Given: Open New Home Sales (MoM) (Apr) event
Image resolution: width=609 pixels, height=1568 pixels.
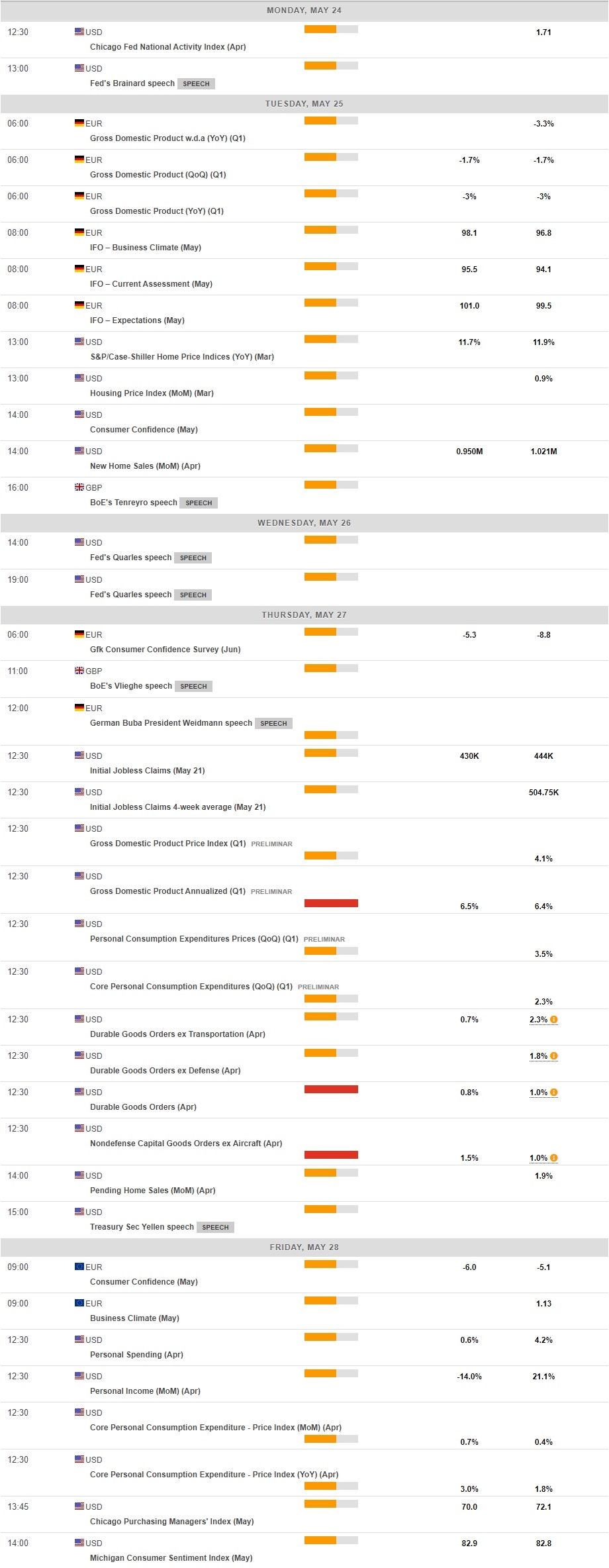Looking at the screenshot, I should (x=145, y=466).
